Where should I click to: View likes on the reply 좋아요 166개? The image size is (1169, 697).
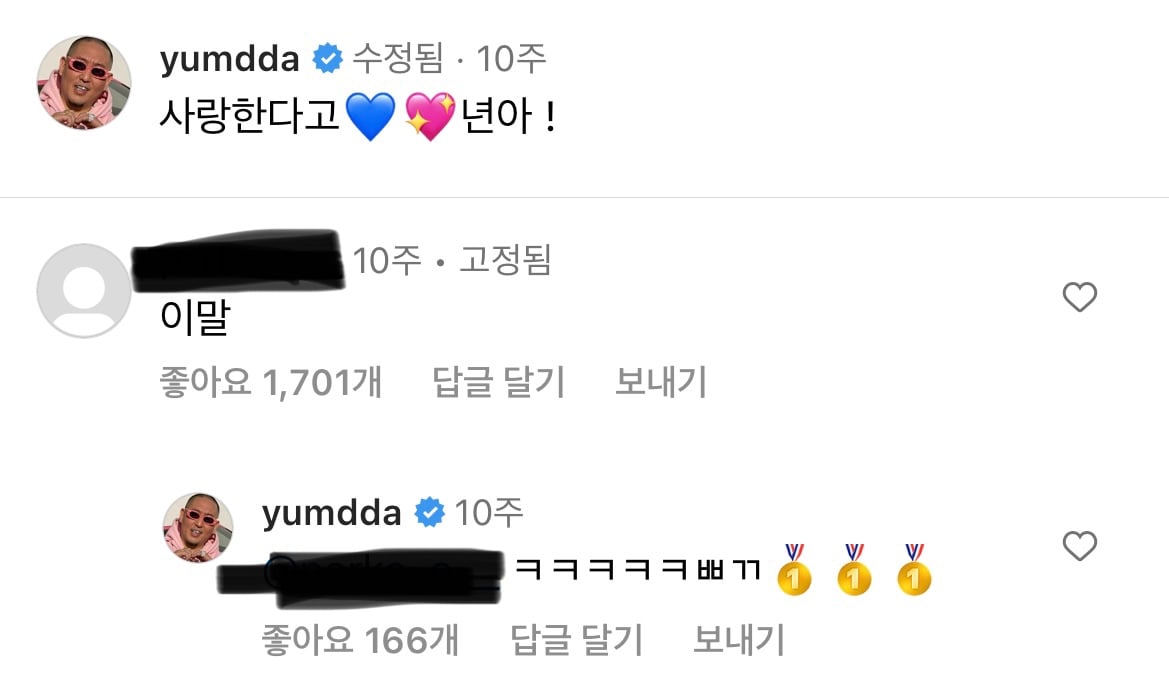(360, 640)
